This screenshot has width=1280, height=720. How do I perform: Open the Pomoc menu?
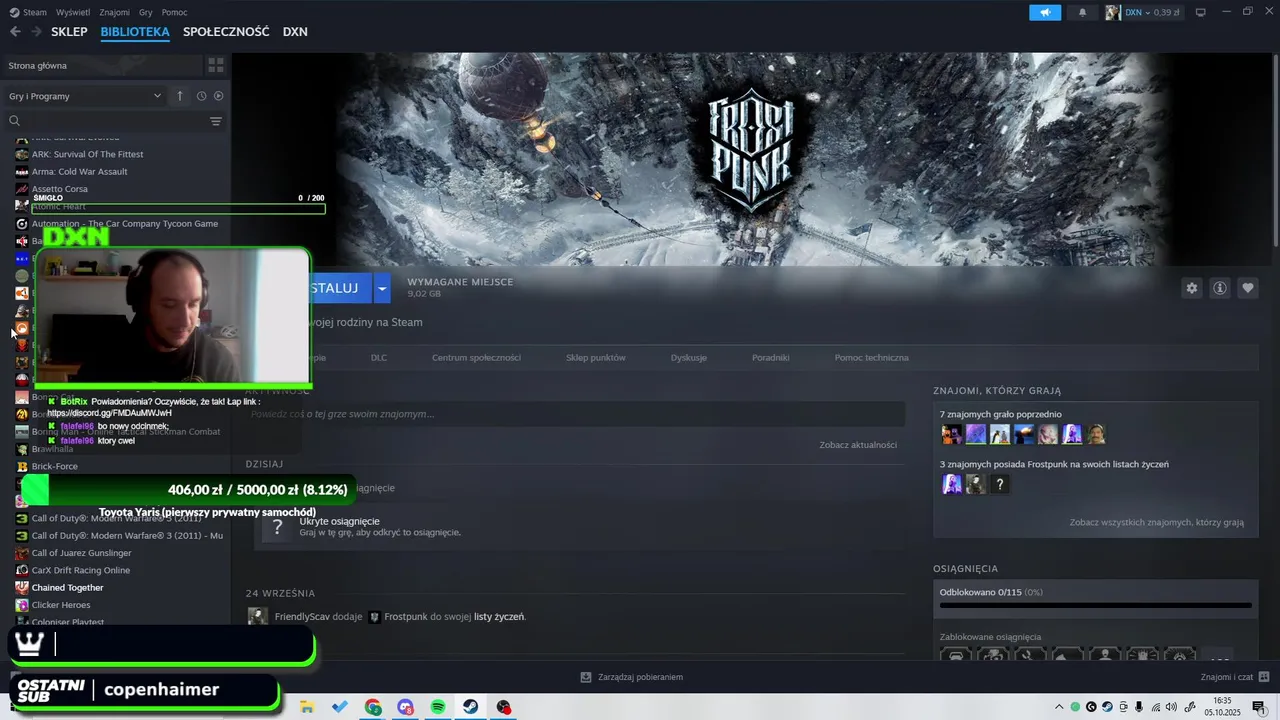click(x=174, y=12)
